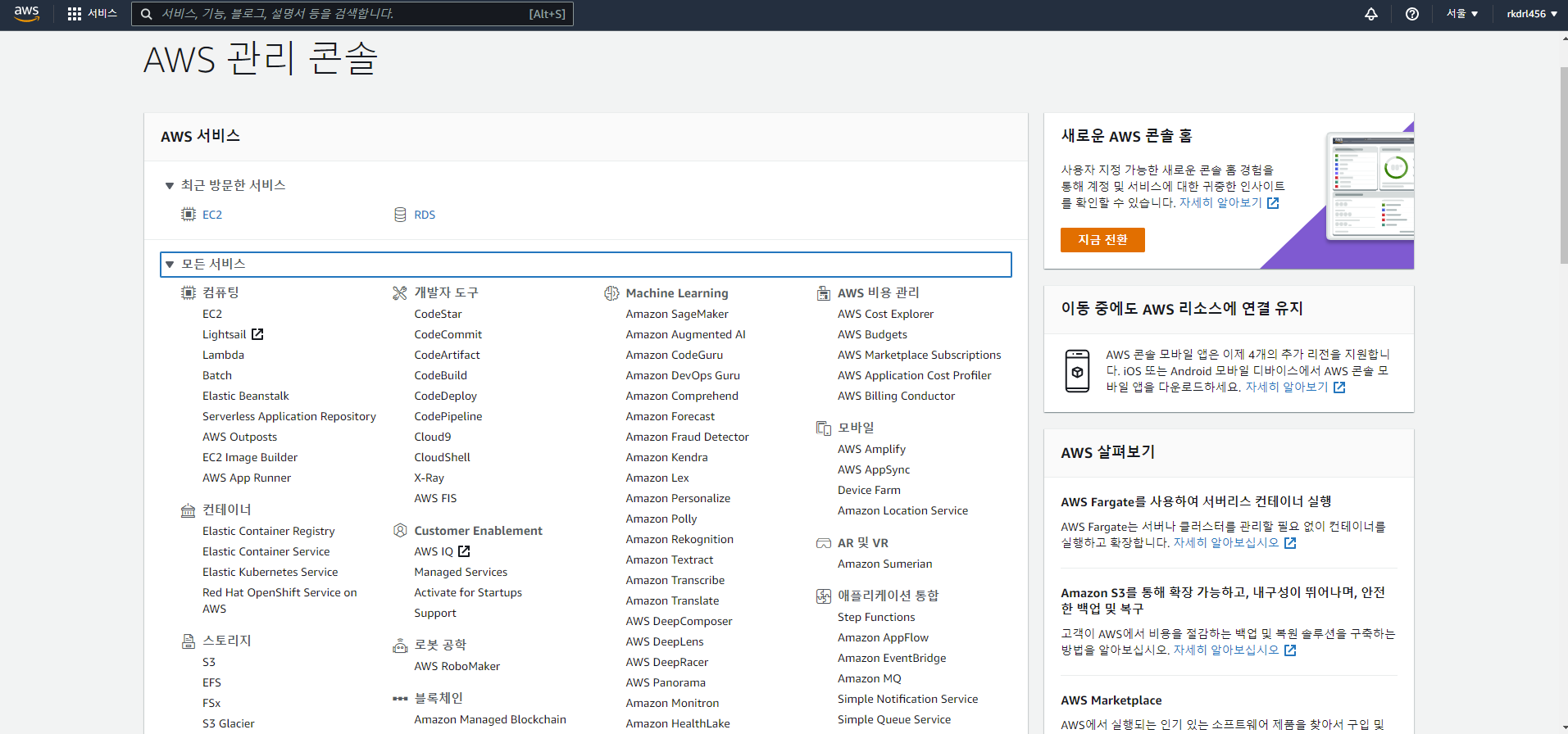
Task: Collapse the 최근 방문한 서비스 section
Action: 170,186
